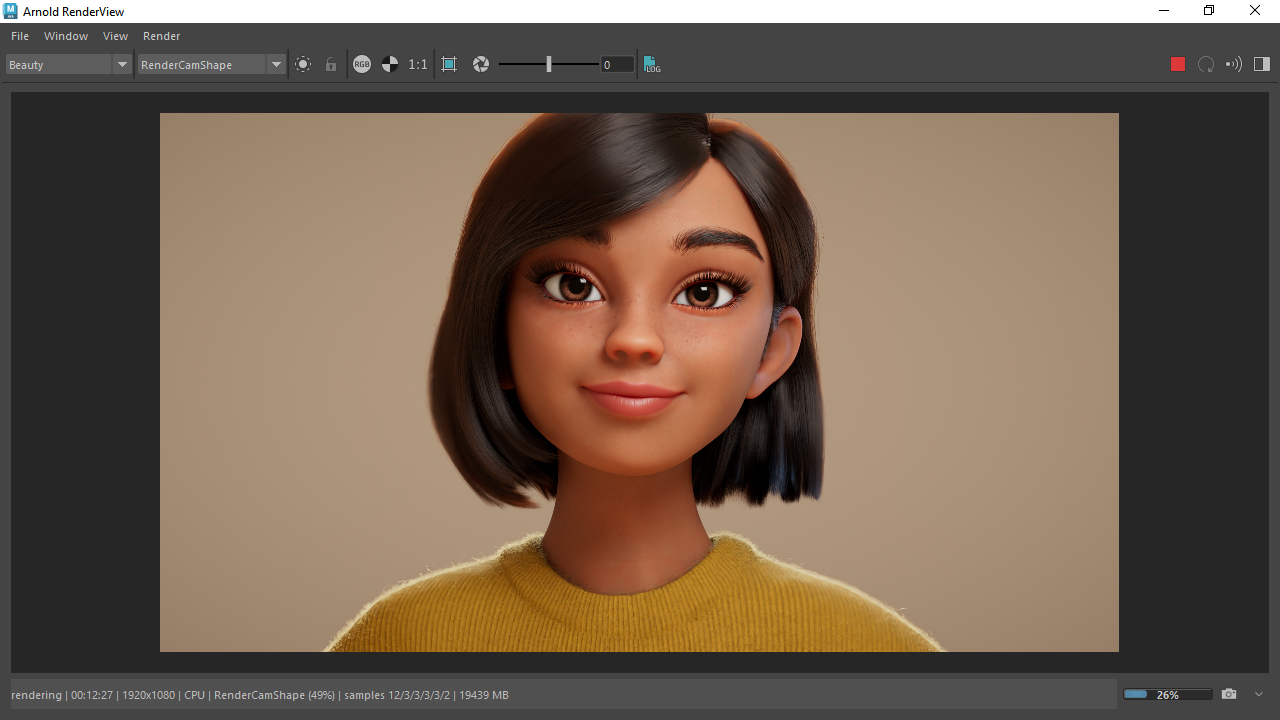The width and height of the screenshot is (1280, 720).
Task: Click the exposure value input field
Action: [x=617, y=64]
